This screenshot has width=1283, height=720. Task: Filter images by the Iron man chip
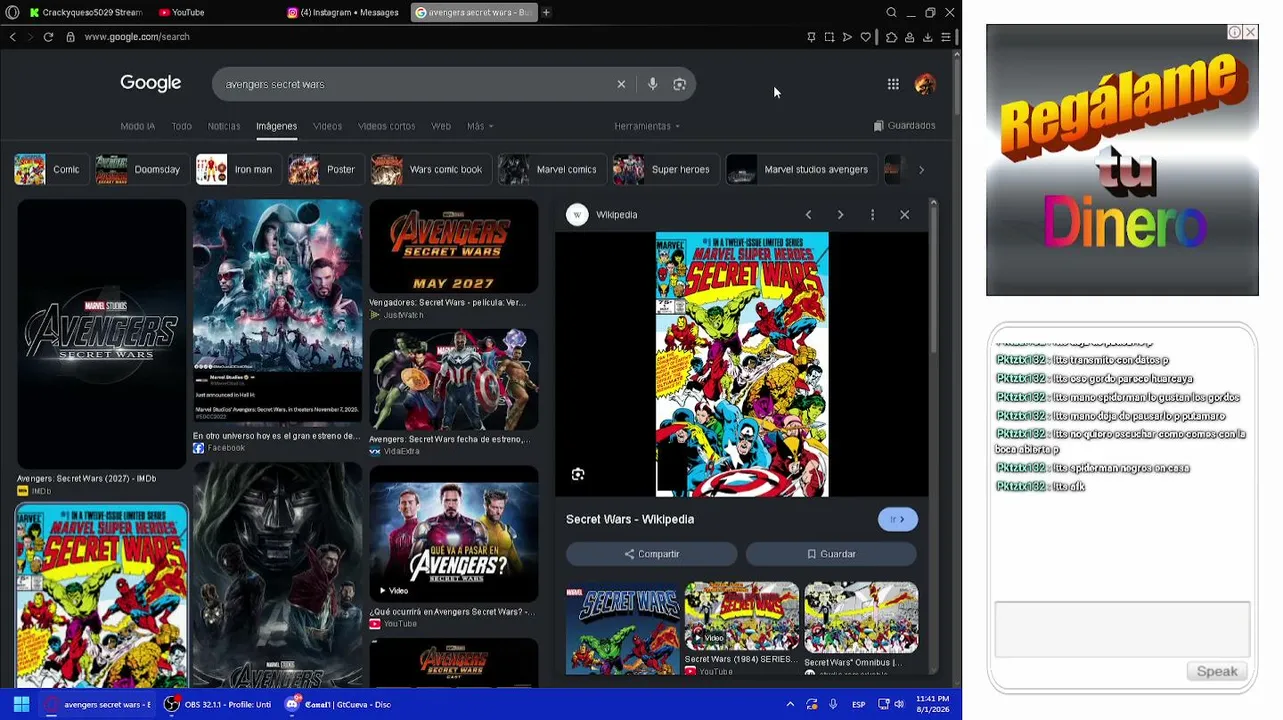[x=236, y=170]
